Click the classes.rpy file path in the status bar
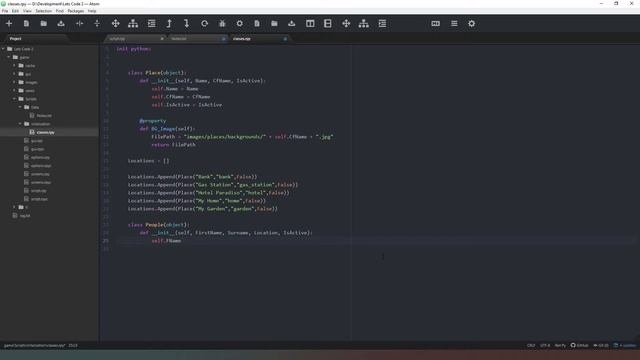640x360 pixels. click(x=35, y=345)
